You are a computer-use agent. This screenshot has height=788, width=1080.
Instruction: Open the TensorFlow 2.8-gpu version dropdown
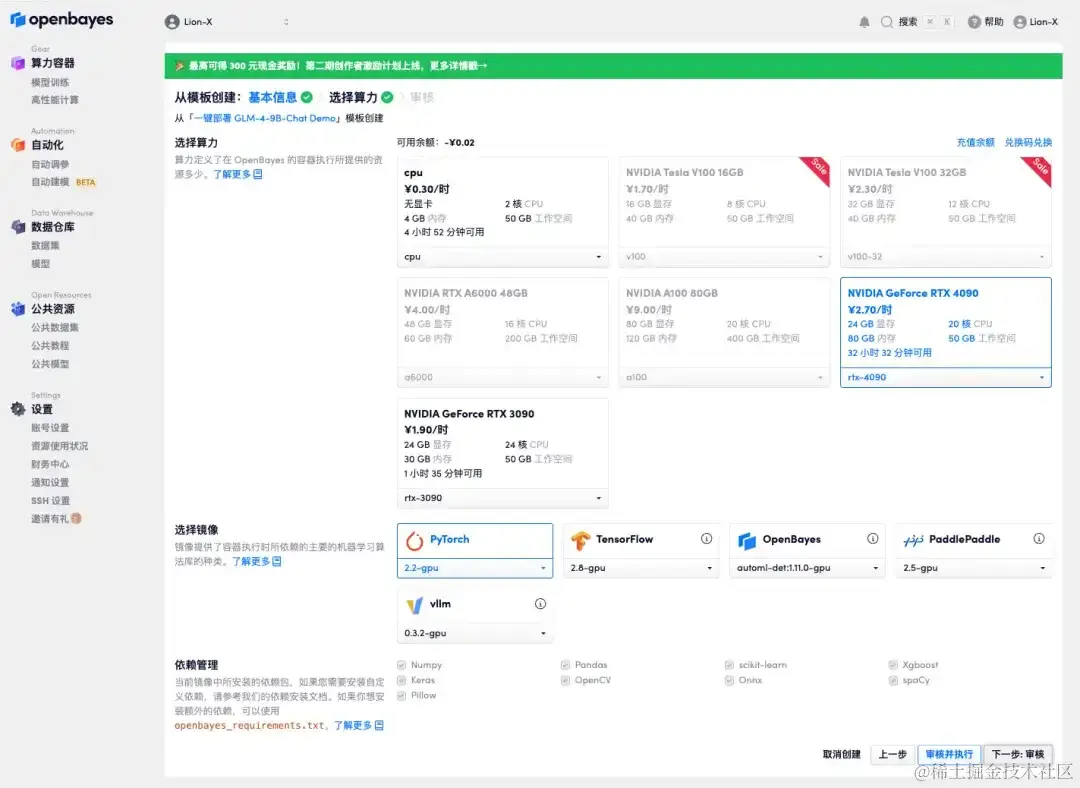coord(641,568)
